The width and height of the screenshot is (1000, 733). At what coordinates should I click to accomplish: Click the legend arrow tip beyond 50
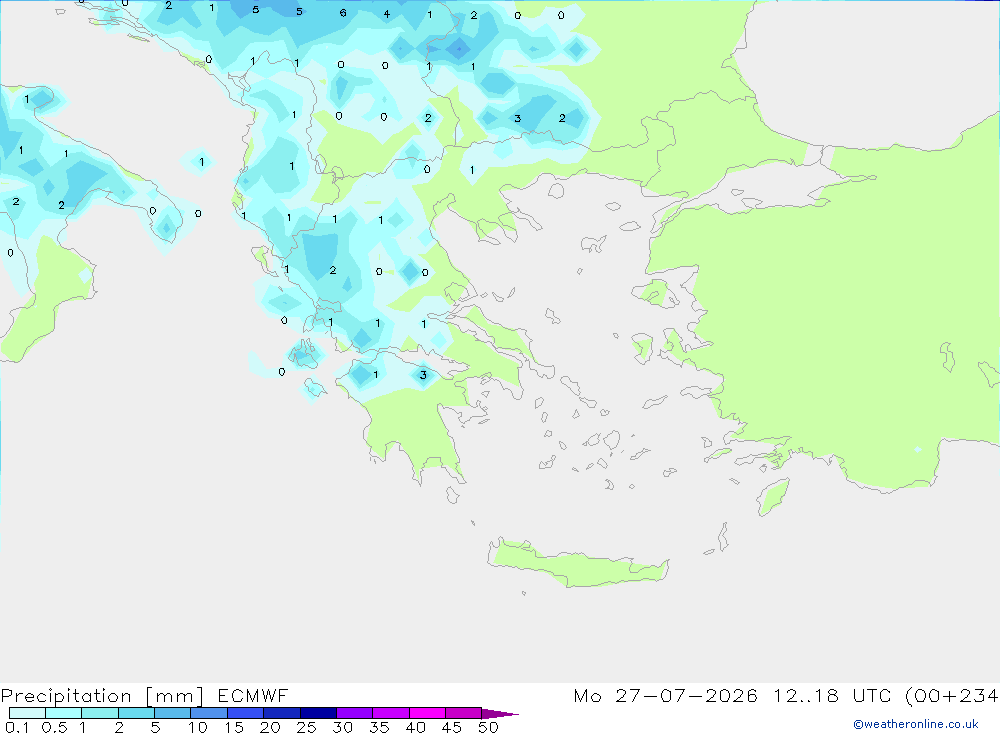click(x=501, y=714)
